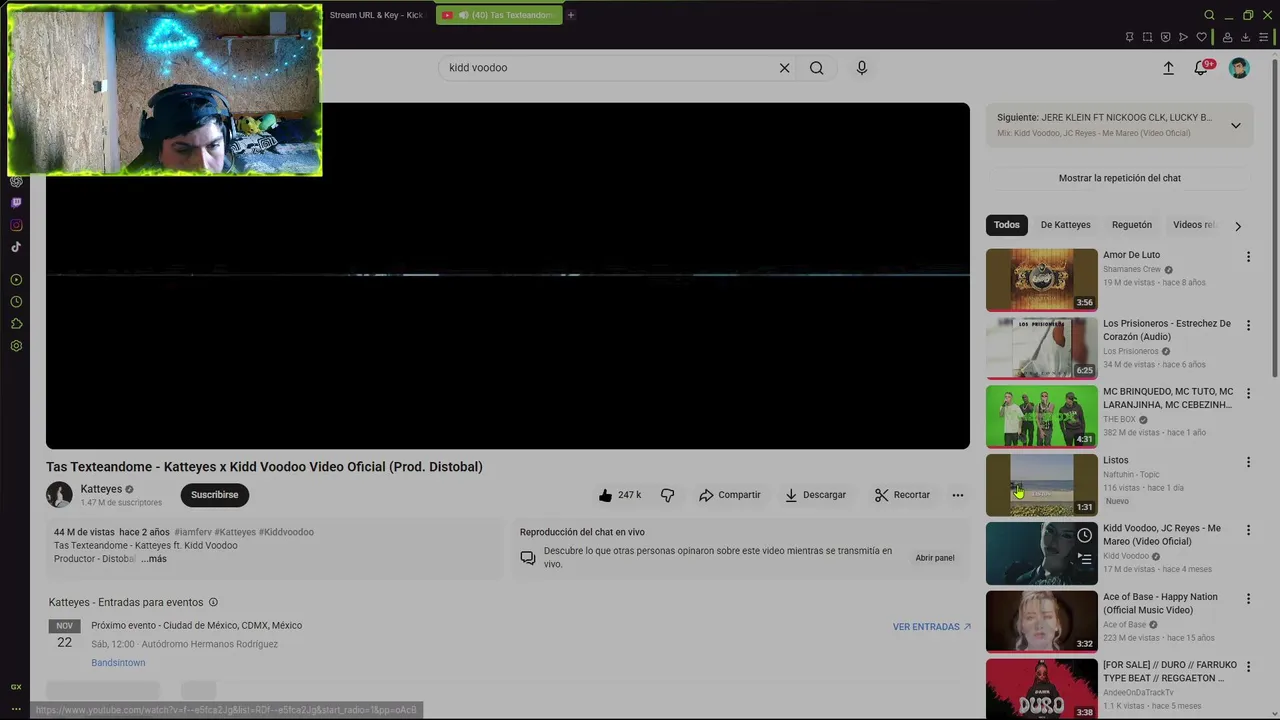The width and height of the screenshot is (1280, 720).
Task: Clear the search box text
Action: tap(784, 68)
